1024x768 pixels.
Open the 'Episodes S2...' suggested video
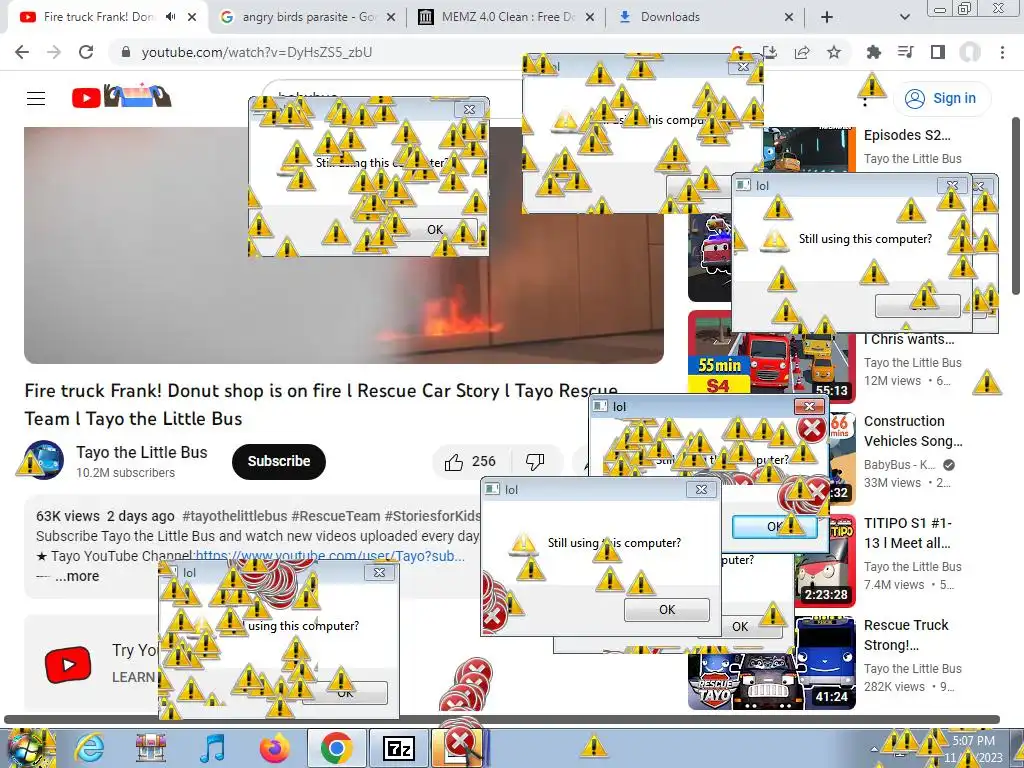point(907,135)
